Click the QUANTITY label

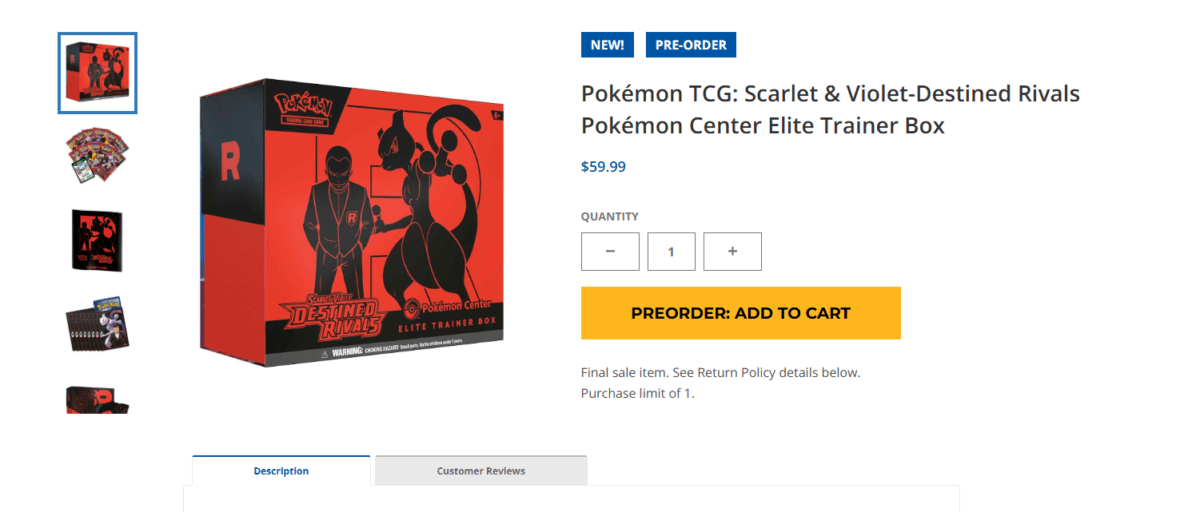[x=609, y=217]
